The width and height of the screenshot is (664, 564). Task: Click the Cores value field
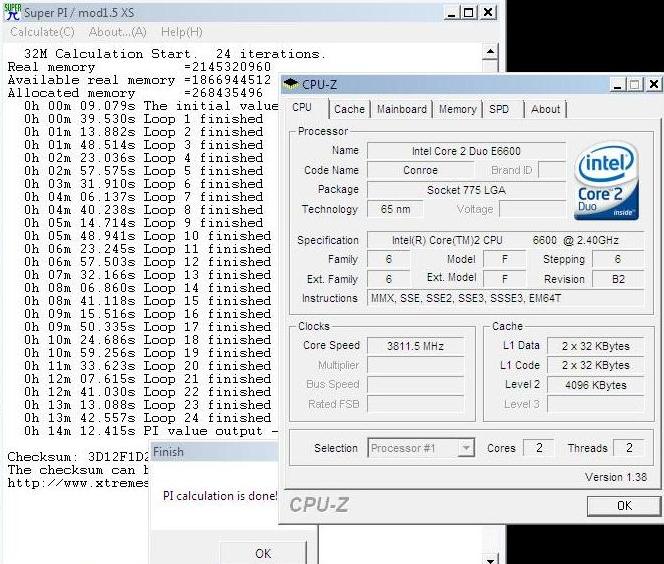(539, 448)
